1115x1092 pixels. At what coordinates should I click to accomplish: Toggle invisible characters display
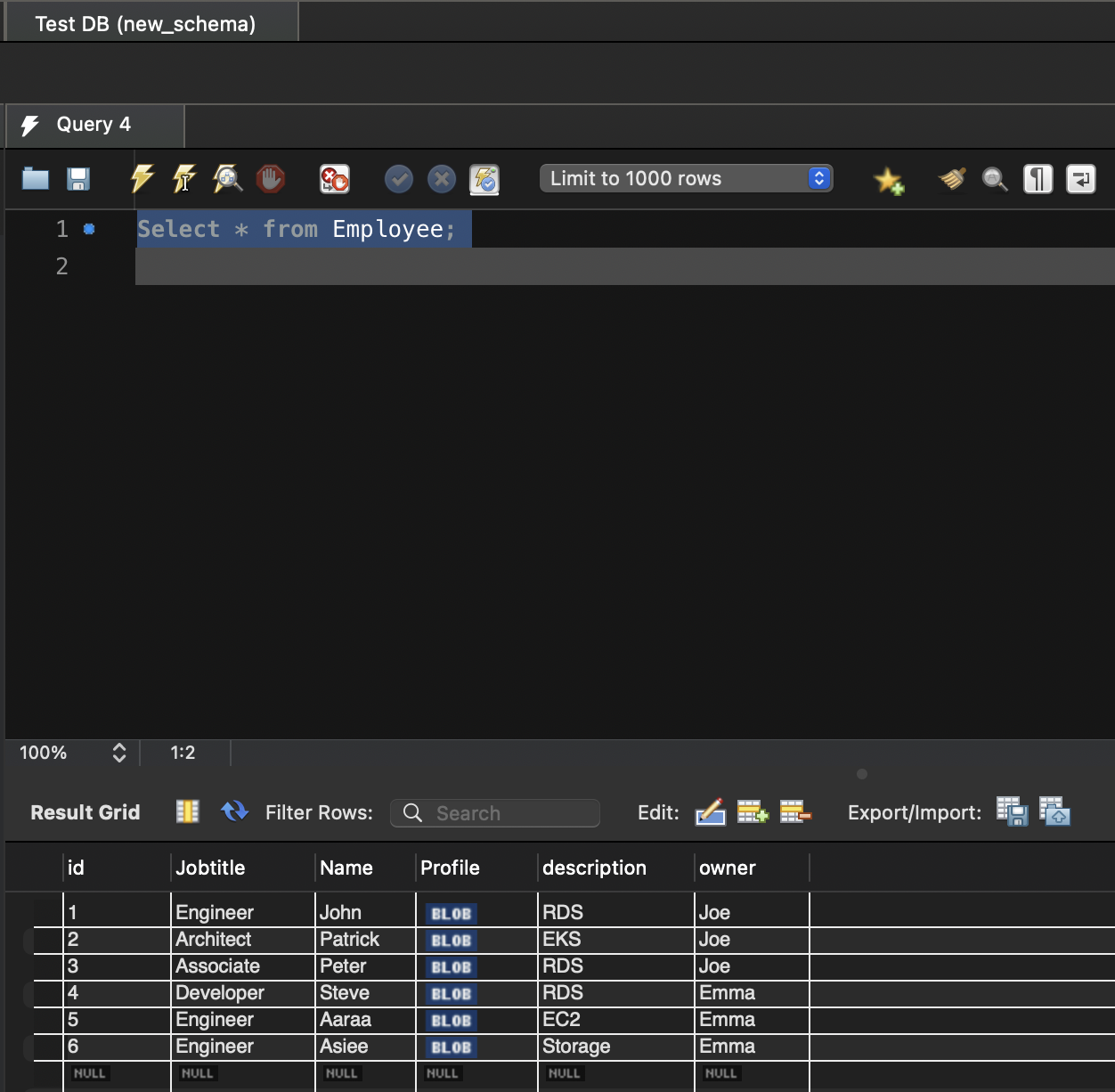pyautogui.click(x=1038, y=179)
